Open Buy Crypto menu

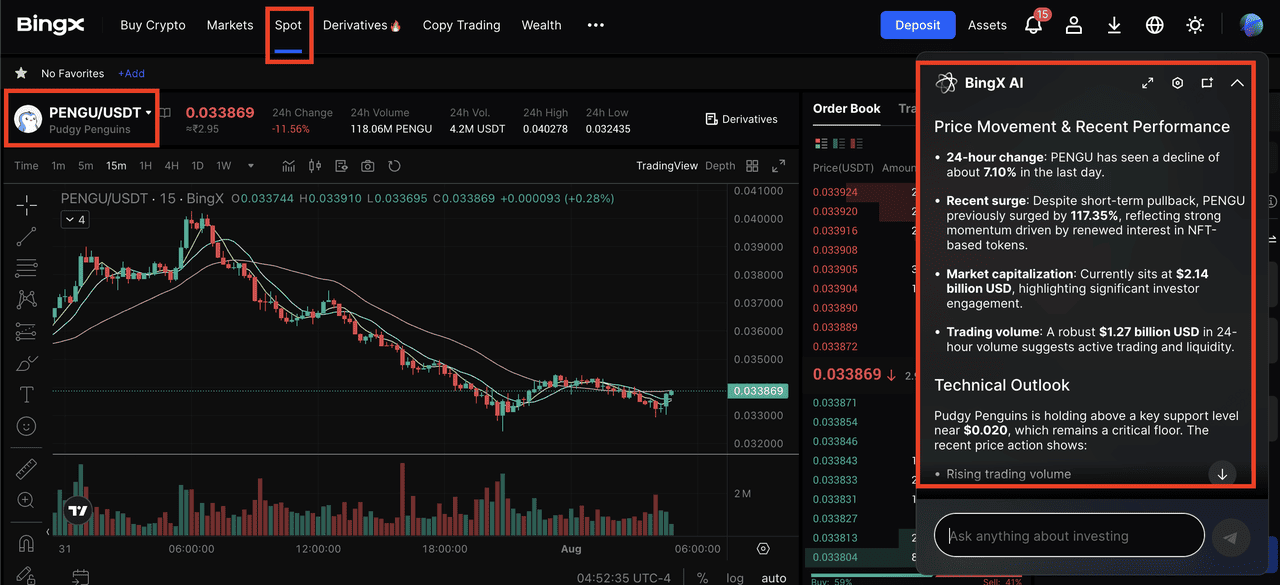[x=153, y=25]
